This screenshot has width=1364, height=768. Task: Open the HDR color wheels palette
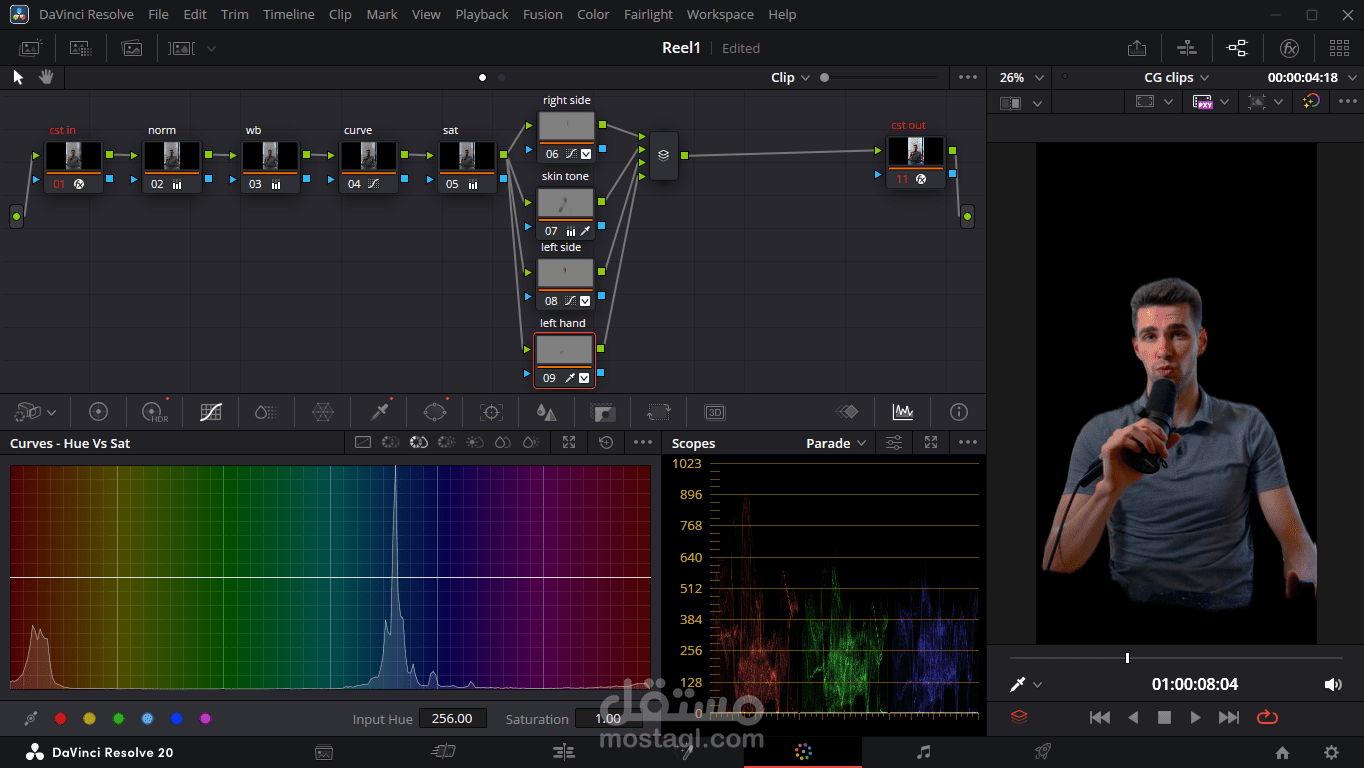[x=154, y=412]
